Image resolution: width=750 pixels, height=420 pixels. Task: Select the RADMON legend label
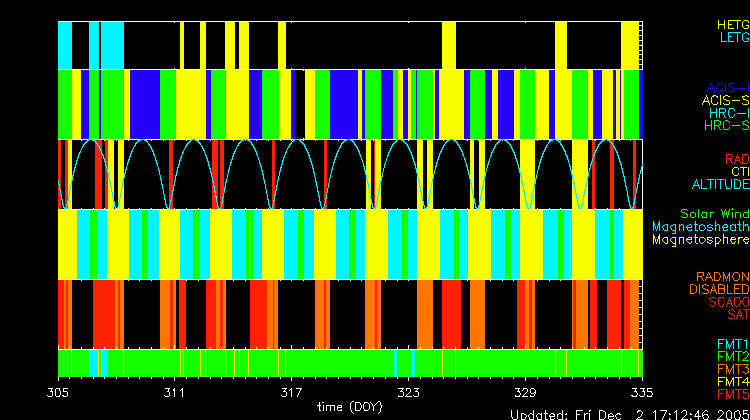click(723, 276)
